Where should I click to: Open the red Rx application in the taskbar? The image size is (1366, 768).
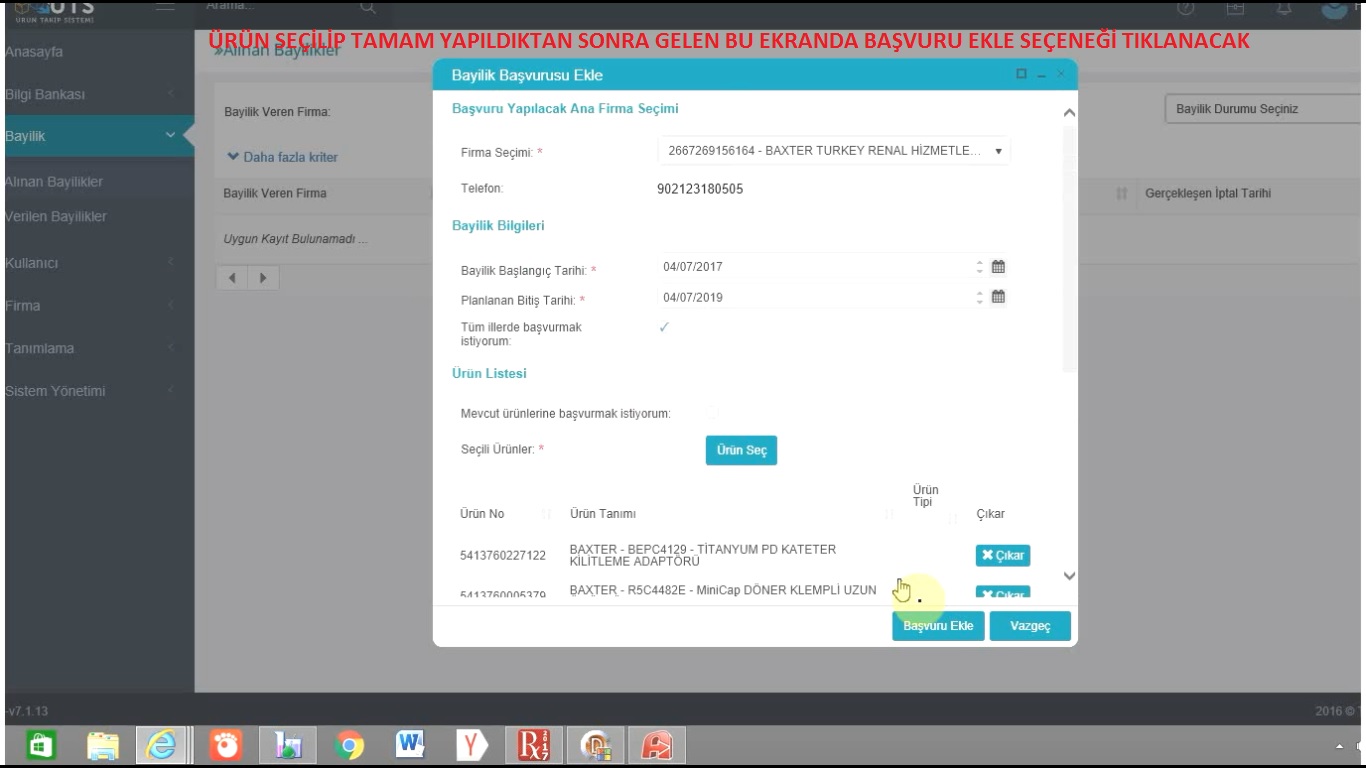point(534,746)
